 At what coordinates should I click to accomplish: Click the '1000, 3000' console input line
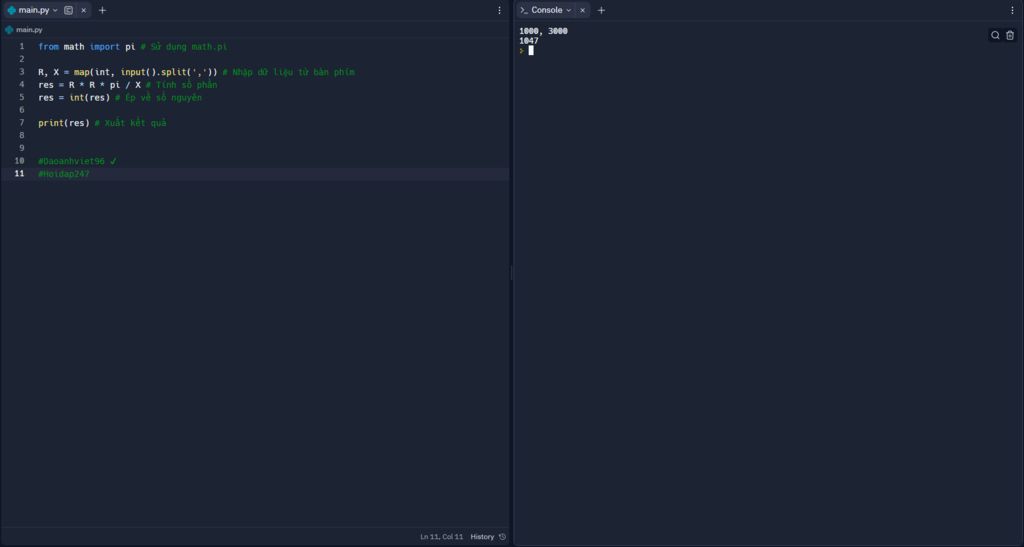tap(543, 31)
